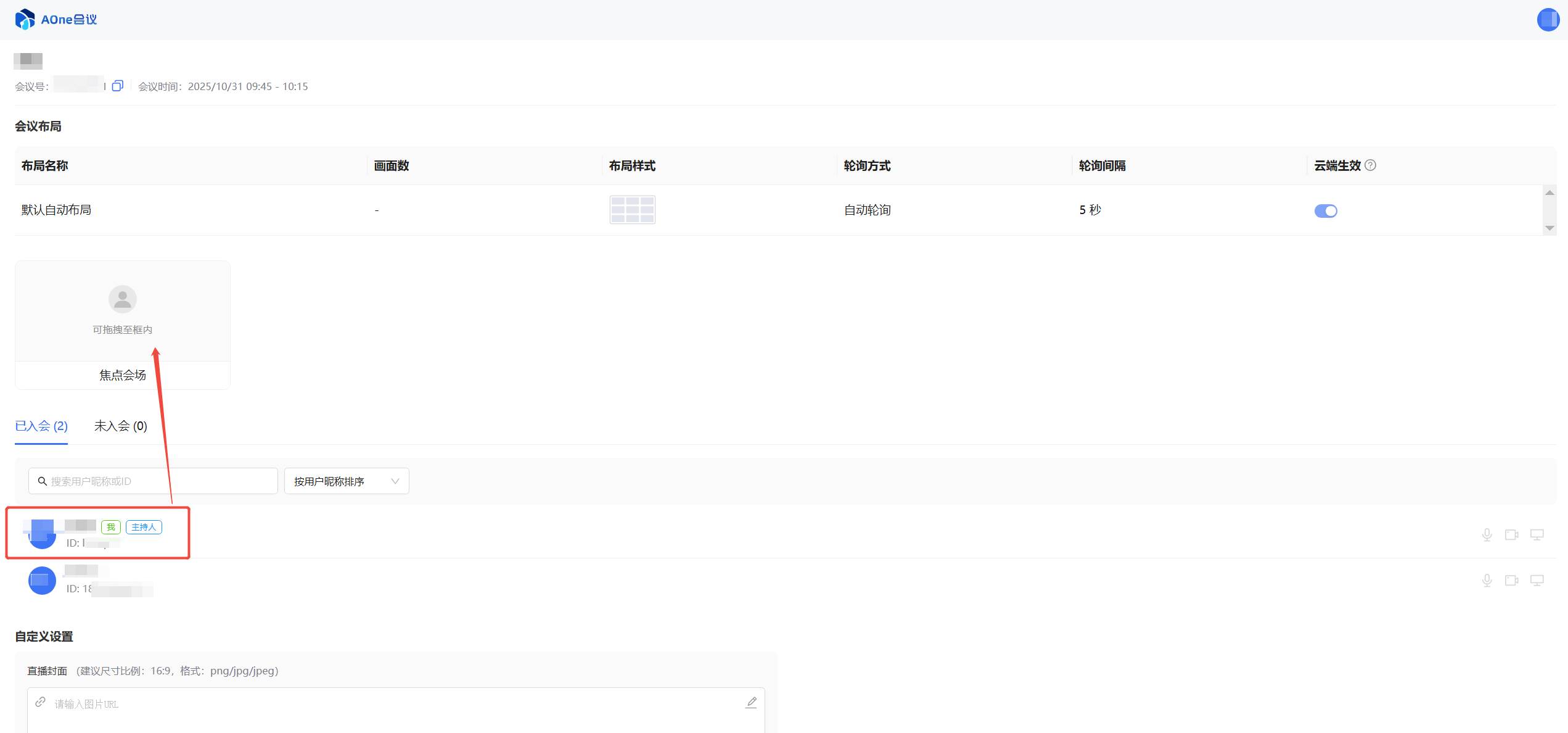This screenshot has height=733, width=1568.
Task: Open the 按用户昵称排序 sort dropdown
Action: click(x=347, y=481)
